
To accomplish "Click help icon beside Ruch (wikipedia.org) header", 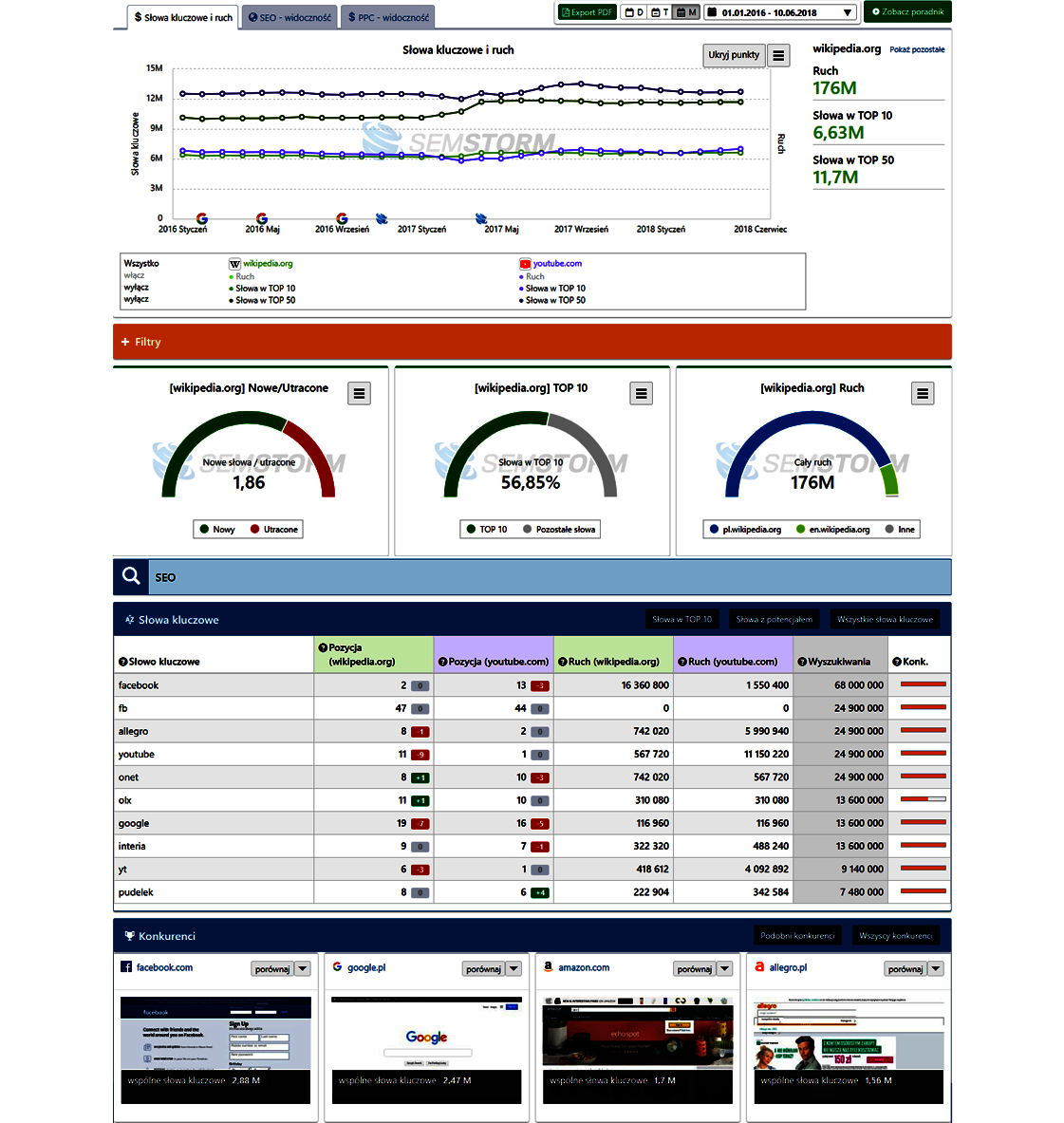I will (x=563, y=662).
